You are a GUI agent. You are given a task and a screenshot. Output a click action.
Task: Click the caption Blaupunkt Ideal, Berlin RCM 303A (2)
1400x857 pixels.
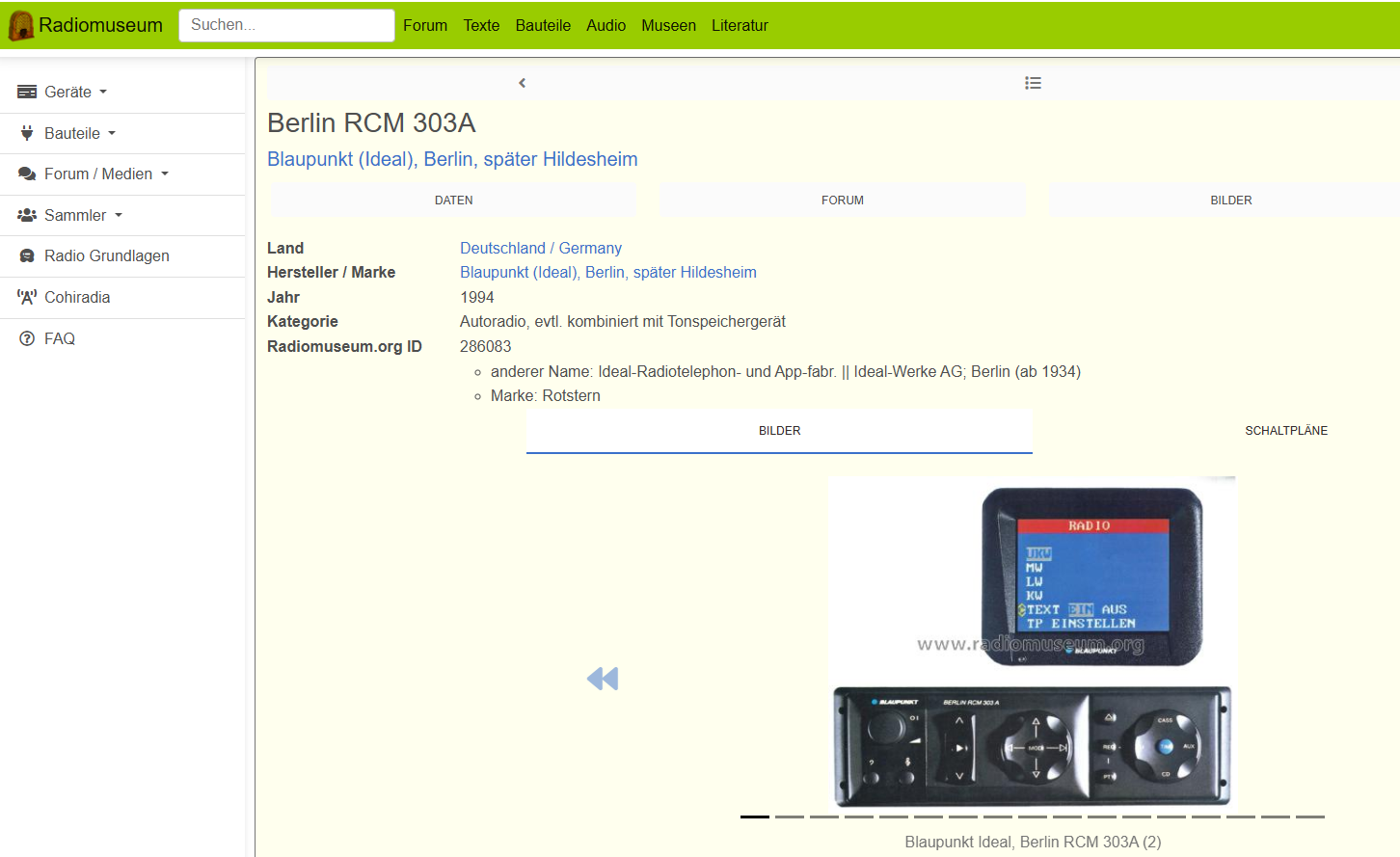click(x=1033, y=843)
